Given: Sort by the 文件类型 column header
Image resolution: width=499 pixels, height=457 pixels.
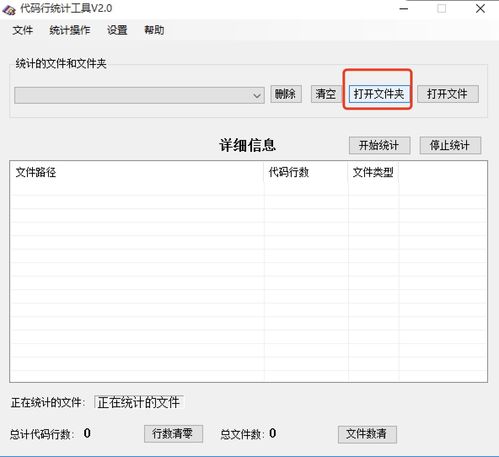Looking at the screenshot, I should [x=373, y=172].
